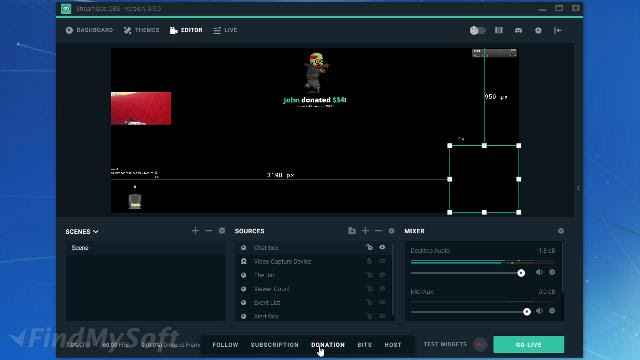The height and width of the screenshot is (360, 640).
Task: Open Sources panel gear properties
Action: (391, 231)
